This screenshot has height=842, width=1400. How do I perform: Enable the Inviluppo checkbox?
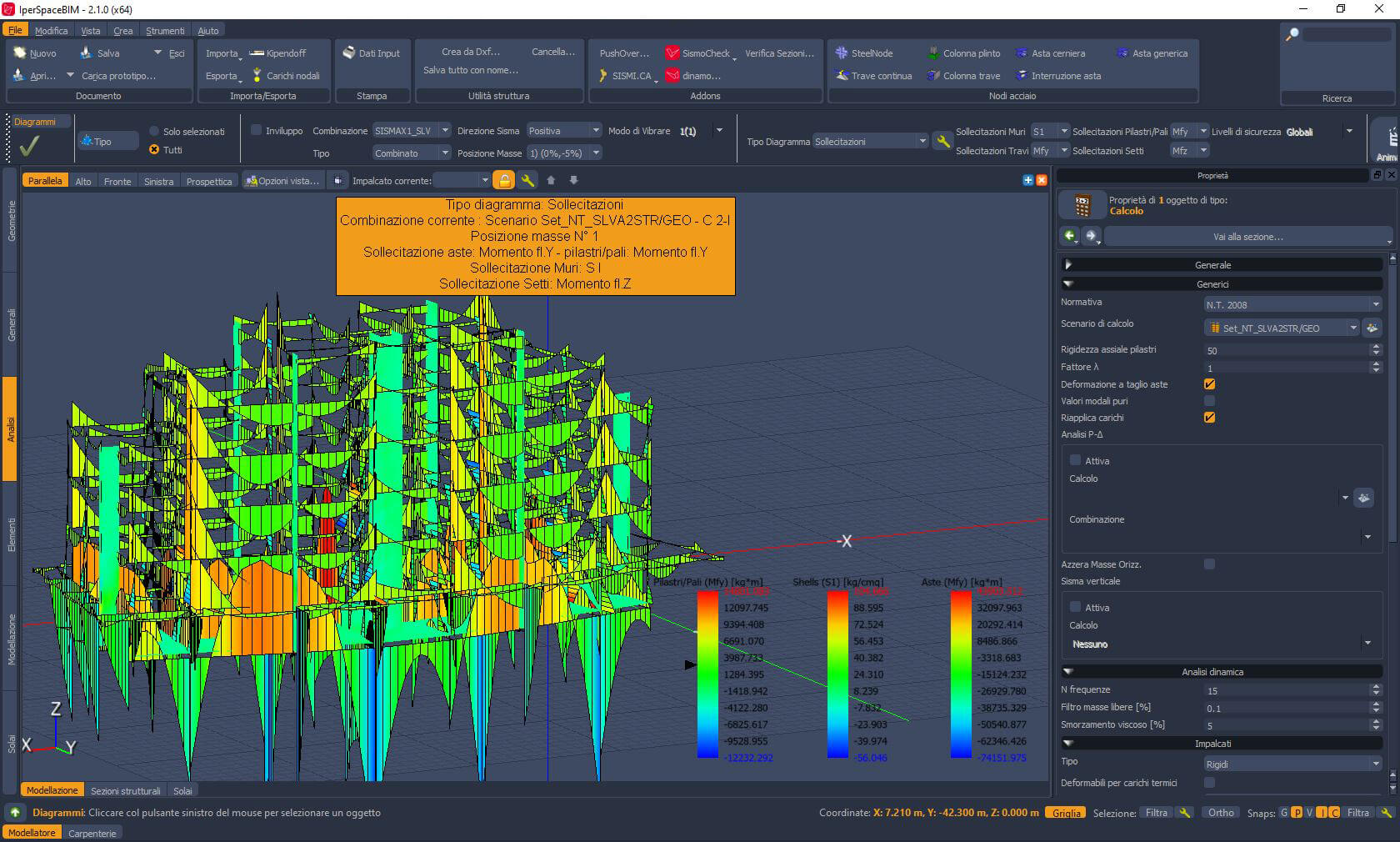click(x=257, y=131)
